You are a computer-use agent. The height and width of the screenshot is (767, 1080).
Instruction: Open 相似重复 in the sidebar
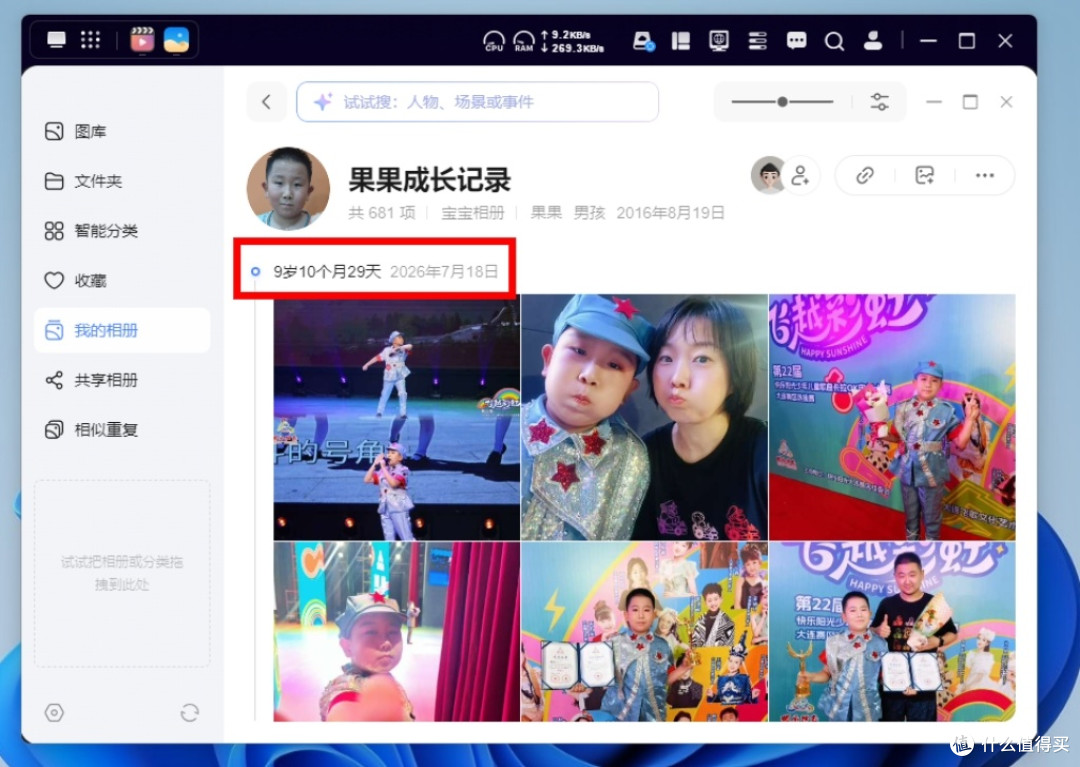(121, 430)
